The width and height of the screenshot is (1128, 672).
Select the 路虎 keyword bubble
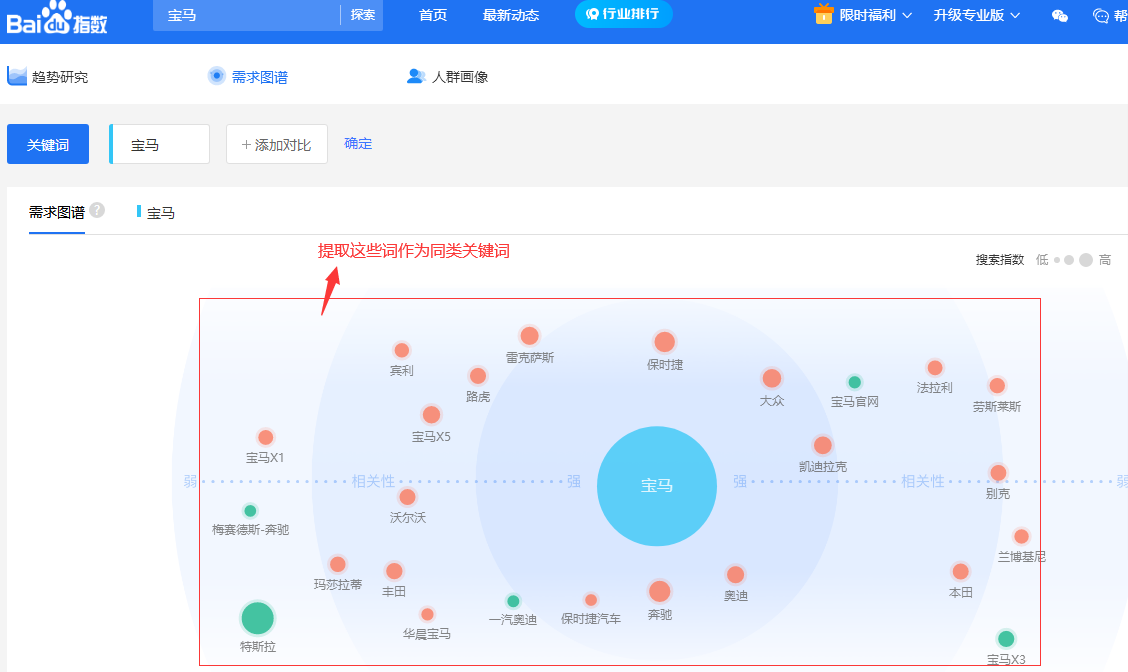tap(478, 376)
